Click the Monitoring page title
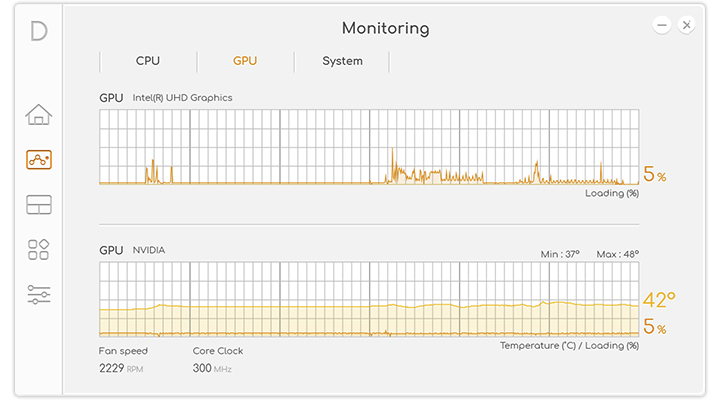 385,28
